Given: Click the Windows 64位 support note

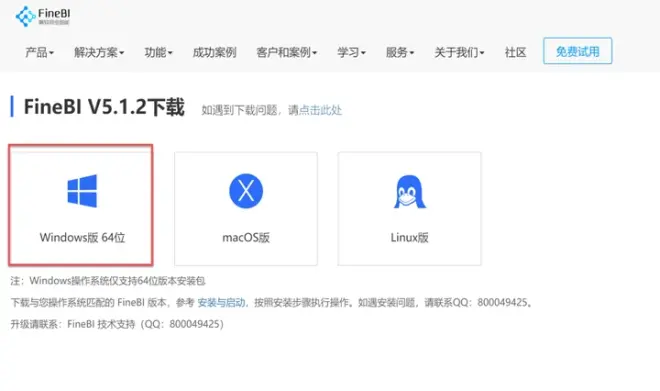Looking at the screenshot, I should click(108, 281).
